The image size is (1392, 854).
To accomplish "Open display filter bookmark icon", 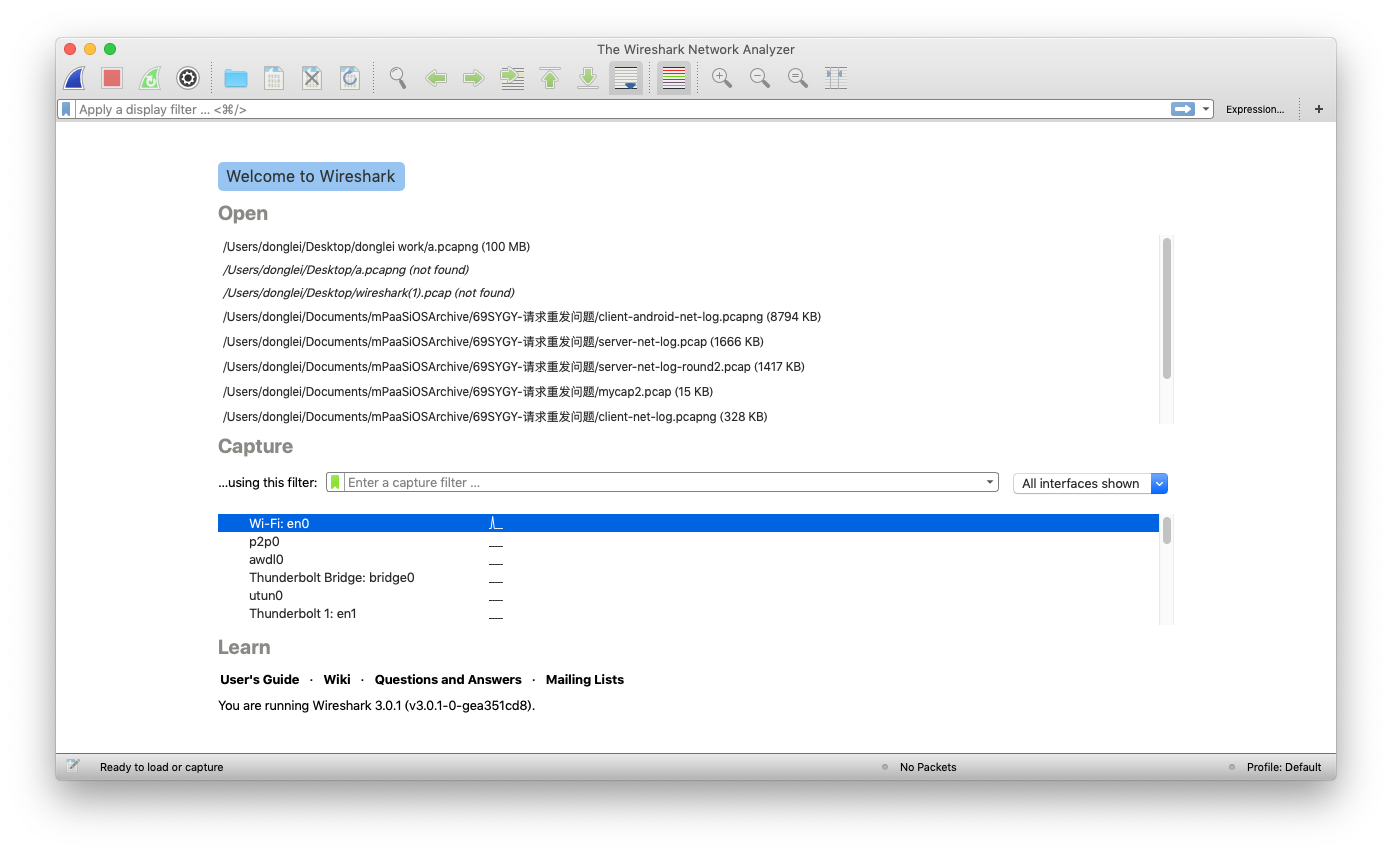I will [x=66, y=109].
